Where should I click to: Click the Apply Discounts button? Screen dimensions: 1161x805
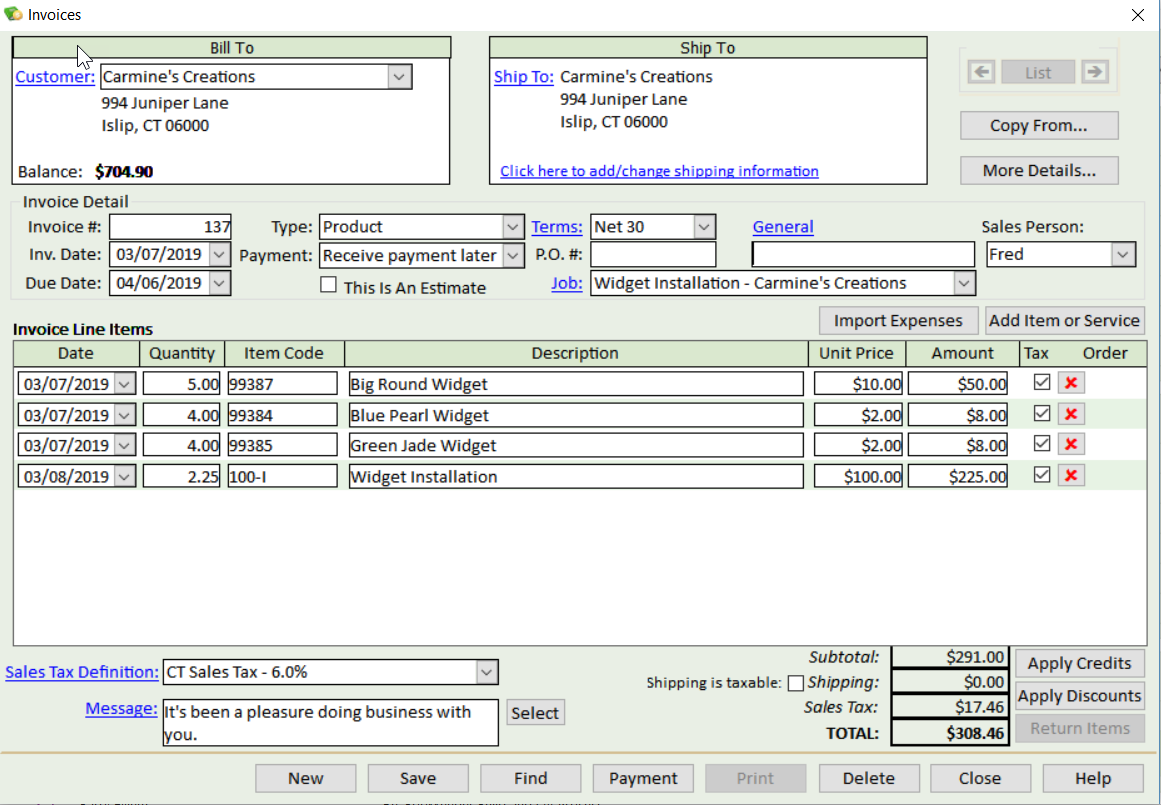tap(1079, 696)
